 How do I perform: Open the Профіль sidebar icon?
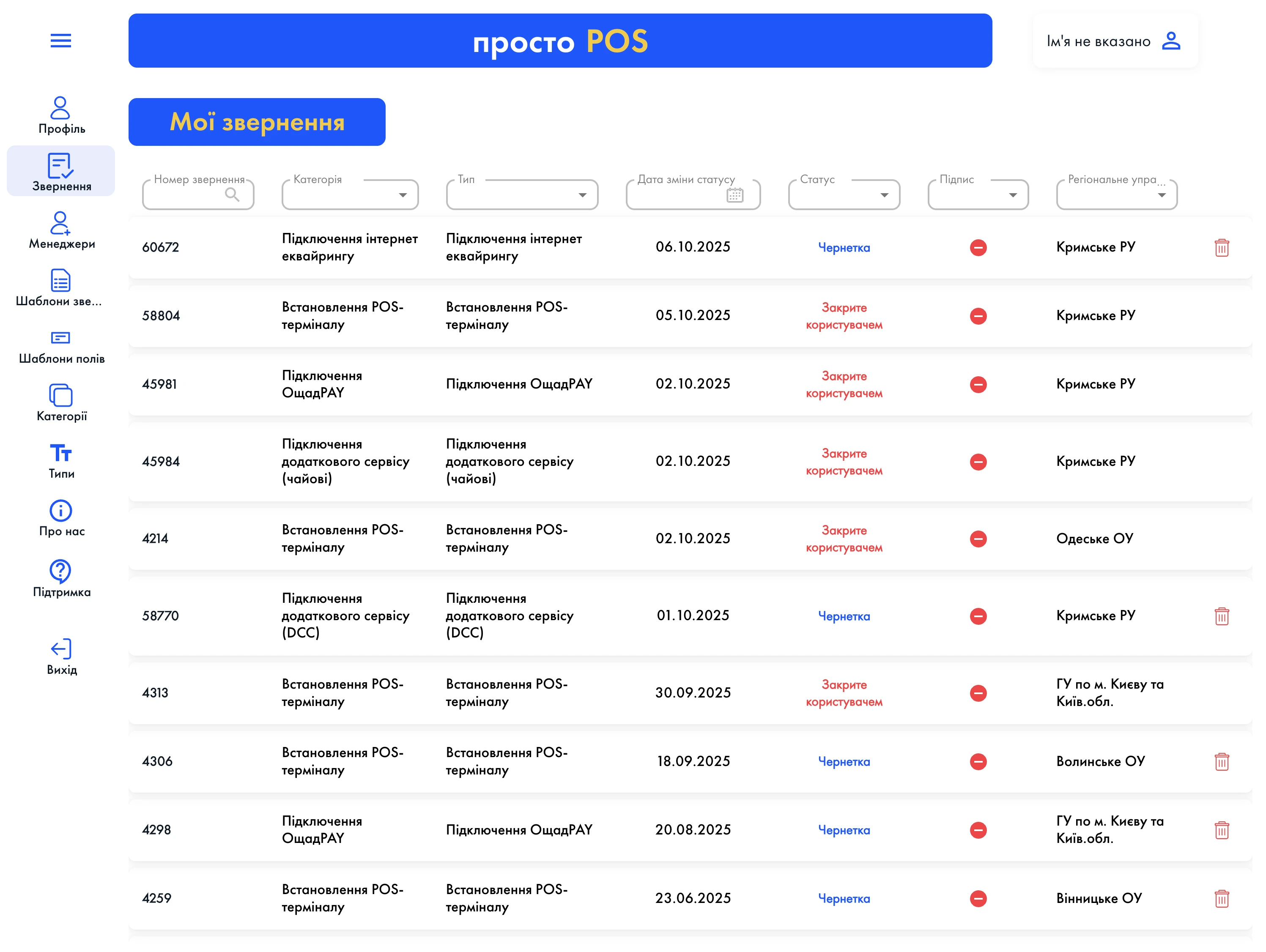pyautogui.click(x=60, y=109)
